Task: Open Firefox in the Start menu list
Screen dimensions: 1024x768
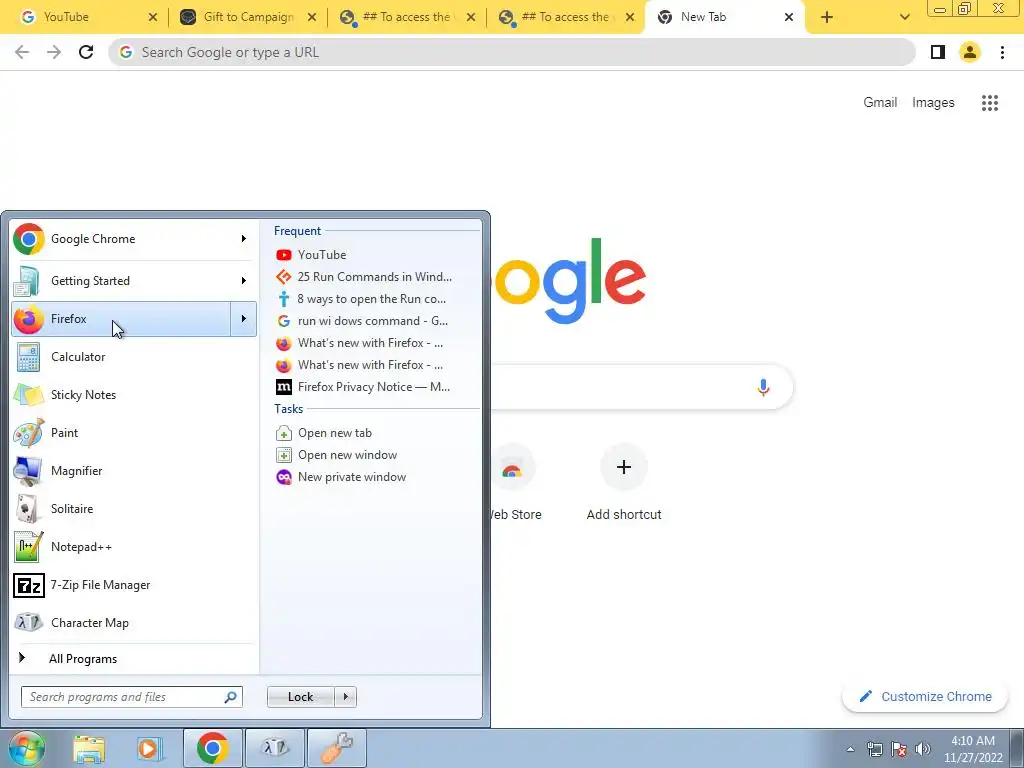Action: point(121,319)
